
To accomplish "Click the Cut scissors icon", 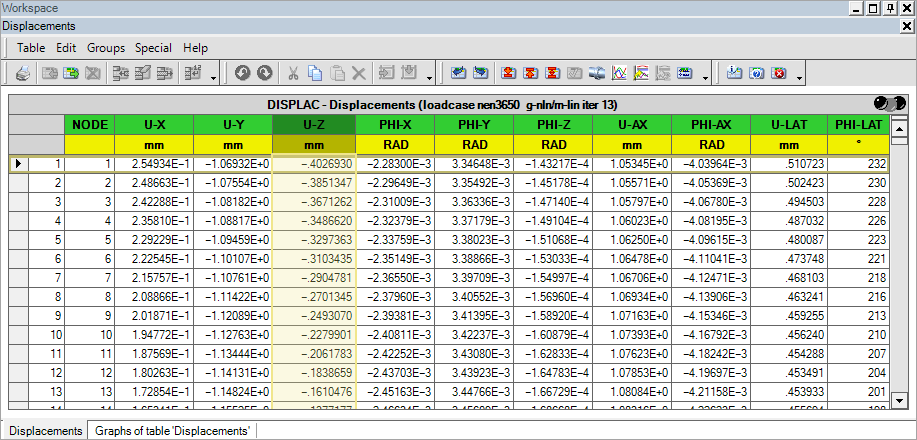I will click(x=293, y=73).
